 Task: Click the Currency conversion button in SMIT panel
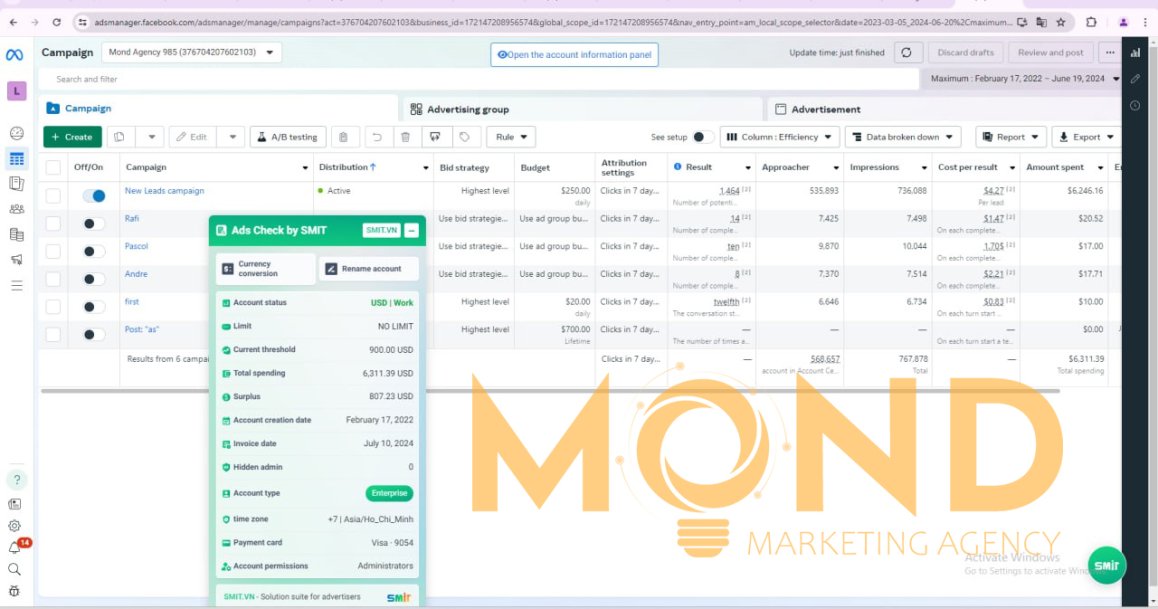(x=265, y=269)
